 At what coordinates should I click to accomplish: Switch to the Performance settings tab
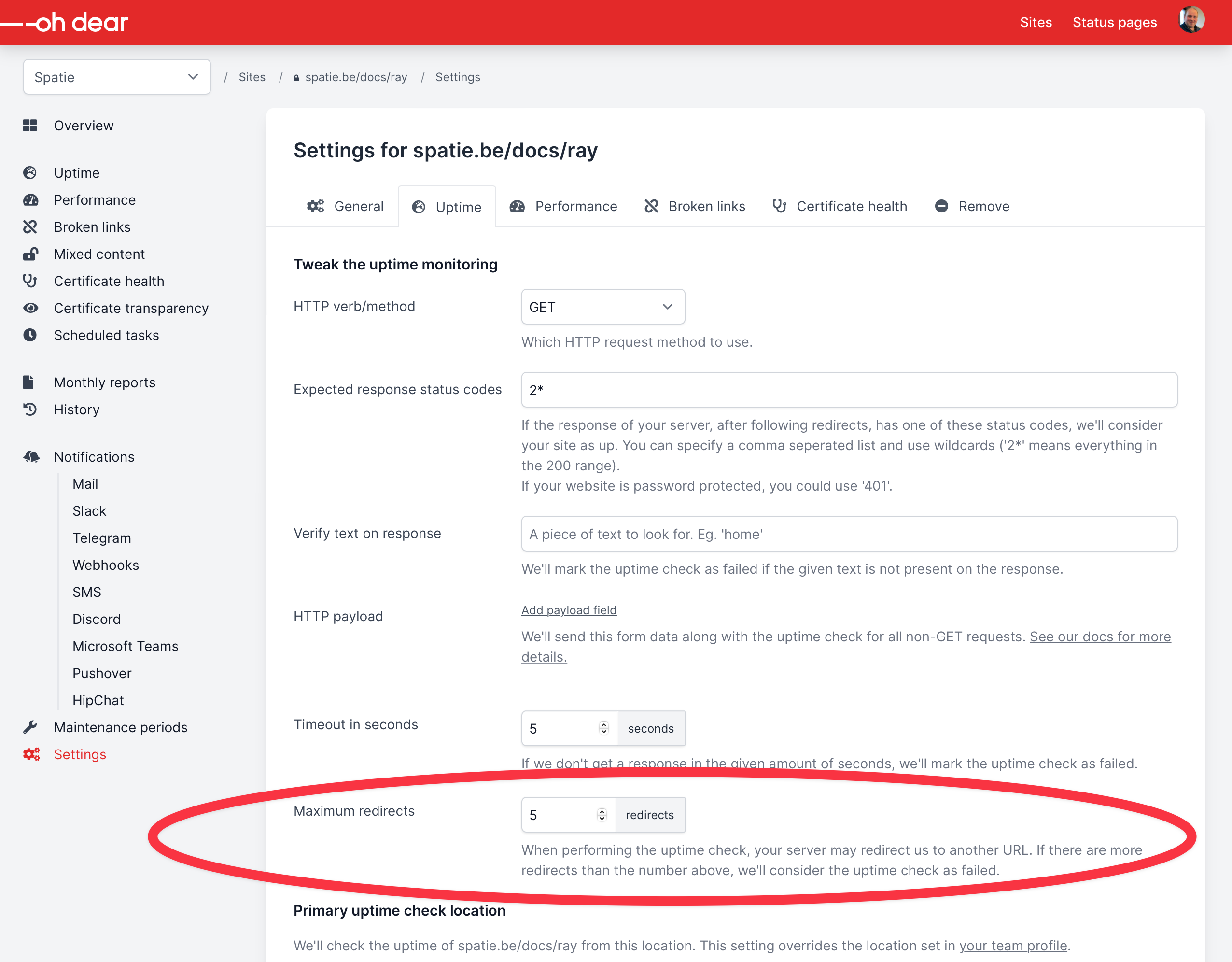click(563, 207)
